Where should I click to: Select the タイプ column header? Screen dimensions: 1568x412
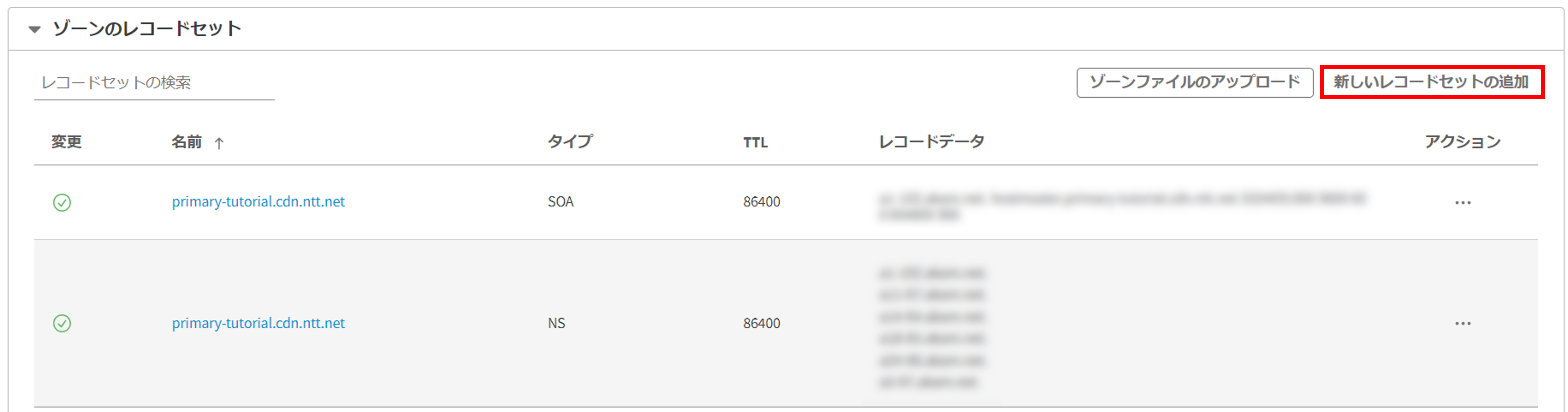click(x=569, y=142)
